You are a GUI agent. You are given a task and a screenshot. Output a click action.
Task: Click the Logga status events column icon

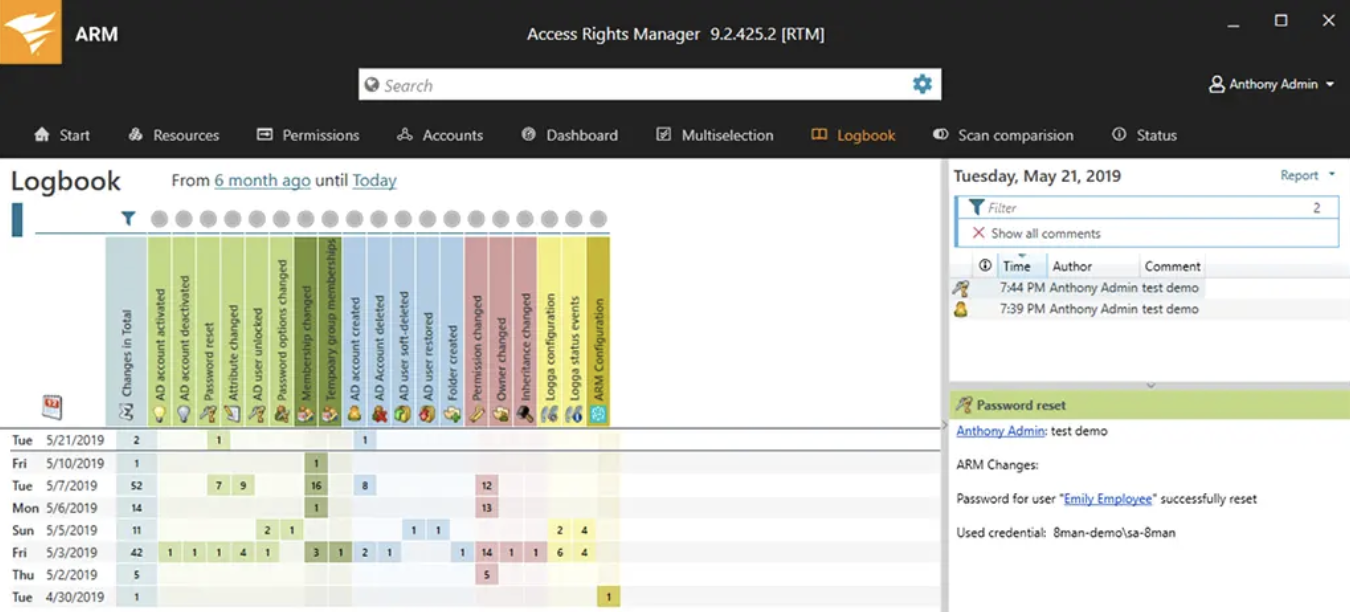574,413
